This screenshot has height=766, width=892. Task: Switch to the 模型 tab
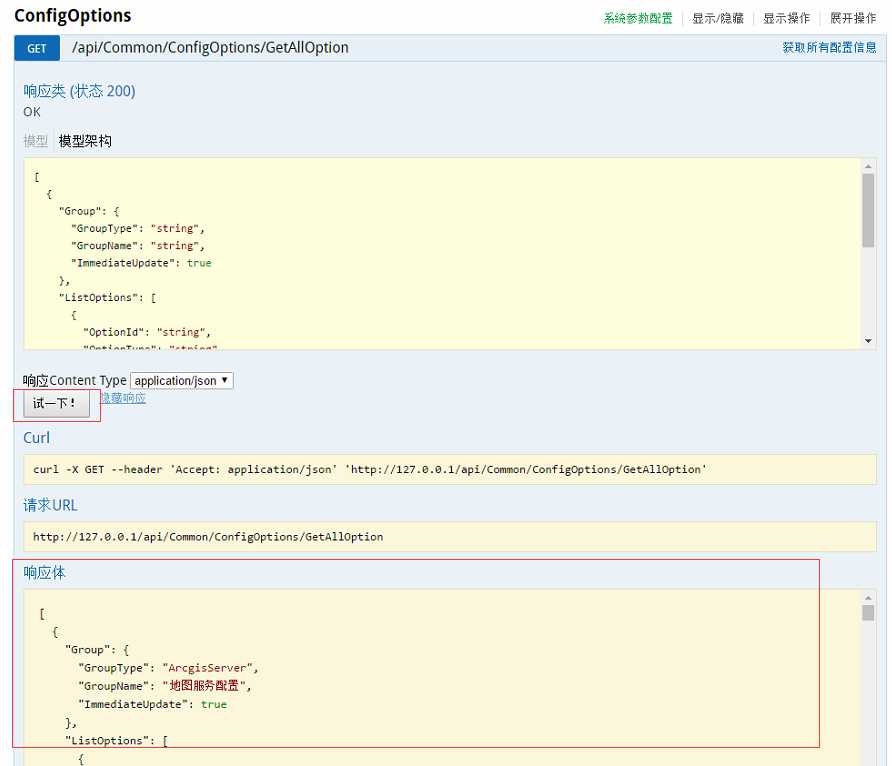tap(35, 141)
